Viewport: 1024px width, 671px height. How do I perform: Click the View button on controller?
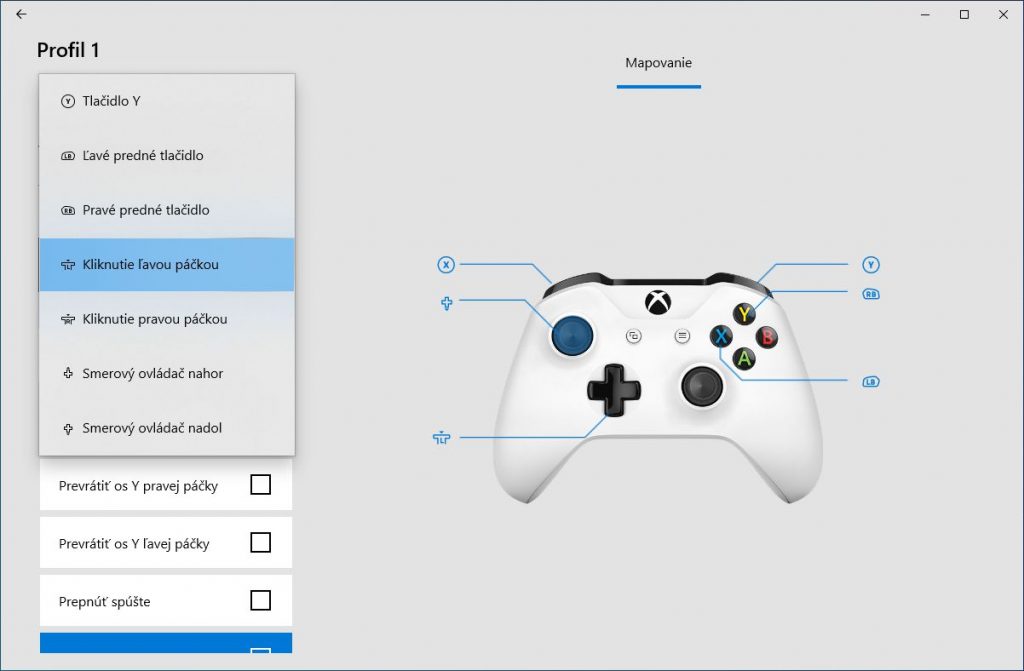(633, 336)
